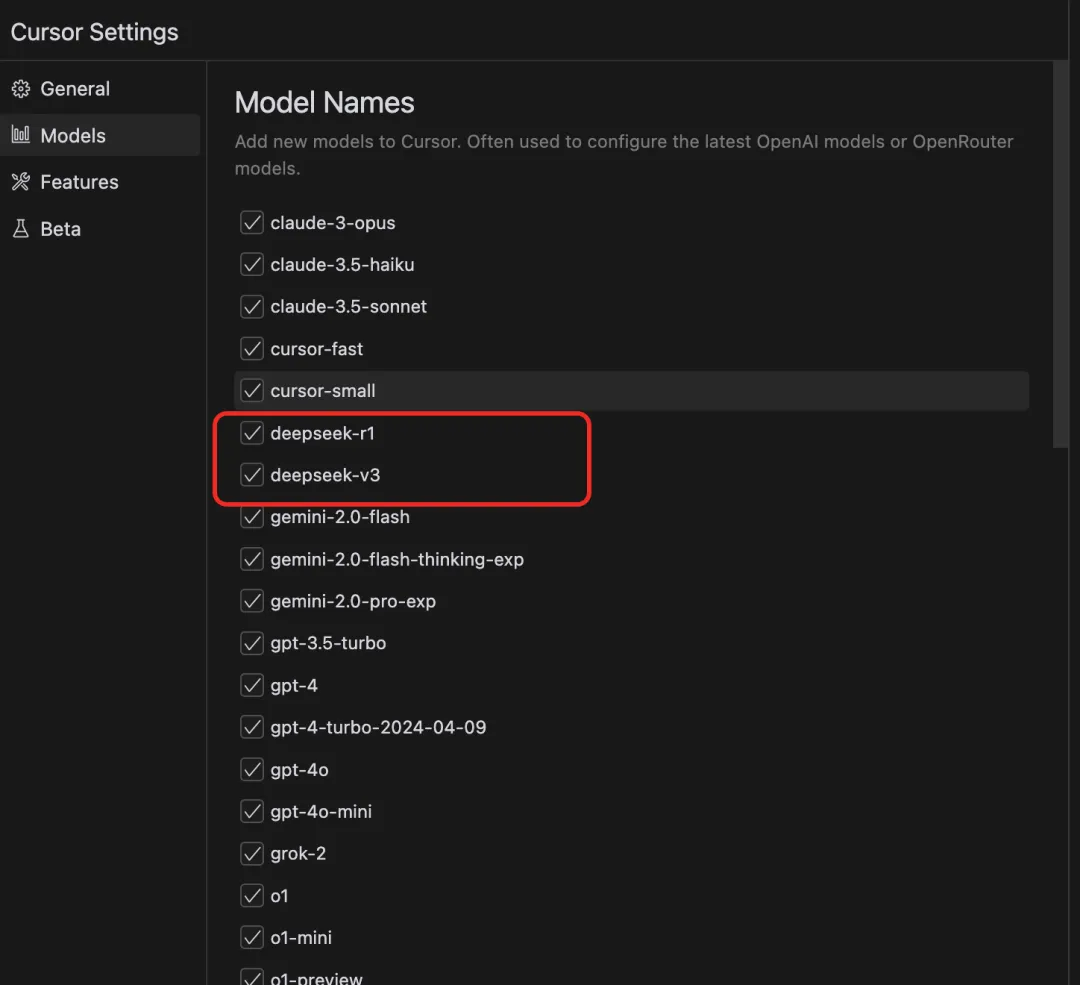1080x985 pixels.
Task: Click the gemini-2.0-pro-exp label
Action: (353, 601)
